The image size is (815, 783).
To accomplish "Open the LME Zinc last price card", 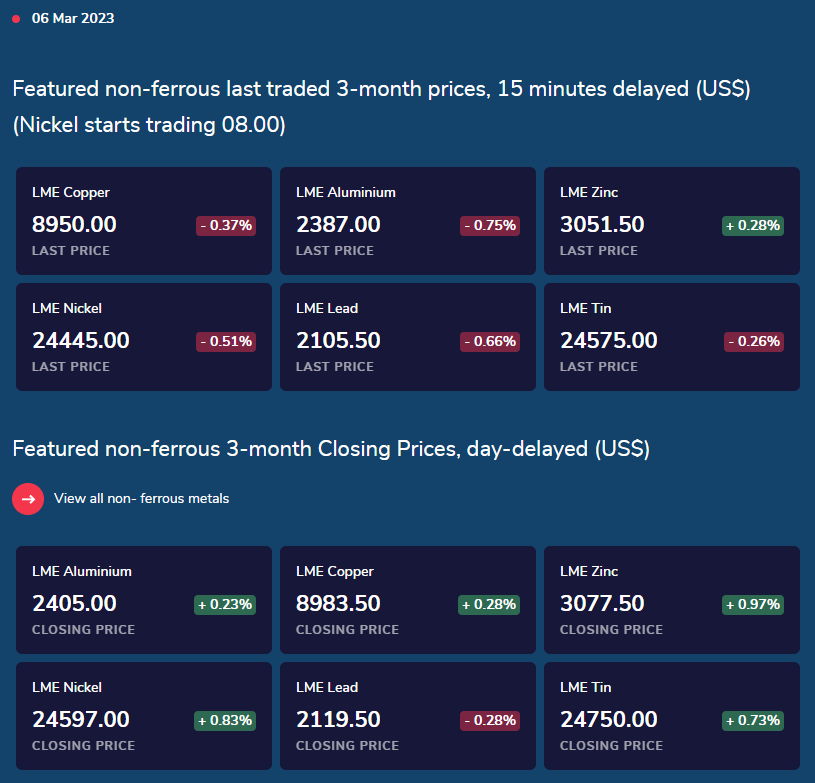I will 672,221.
